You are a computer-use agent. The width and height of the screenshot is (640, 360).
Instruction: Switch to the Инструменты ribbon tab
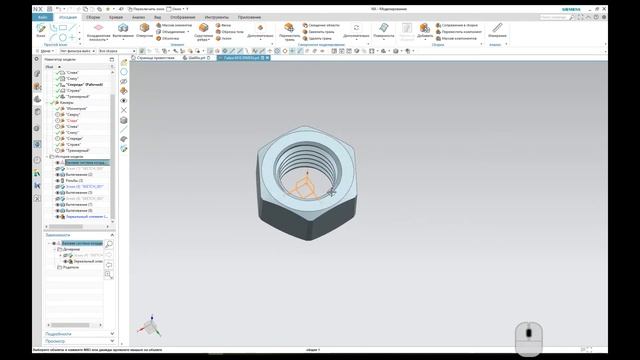[x=217, y=17]
